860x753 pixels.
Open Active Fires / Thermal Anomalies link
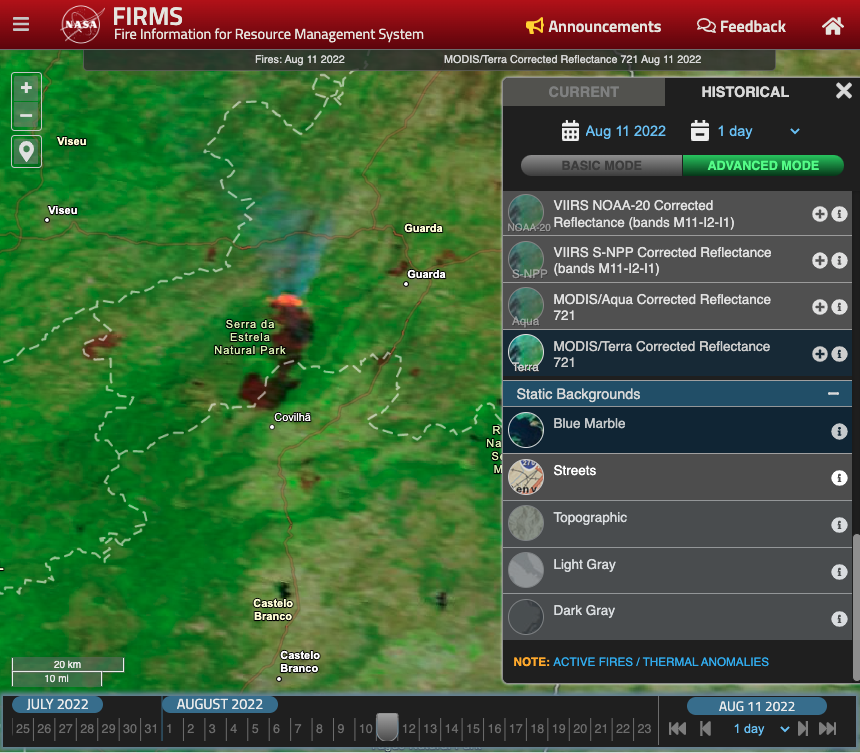pyautogui.click(x=661, y=662)
